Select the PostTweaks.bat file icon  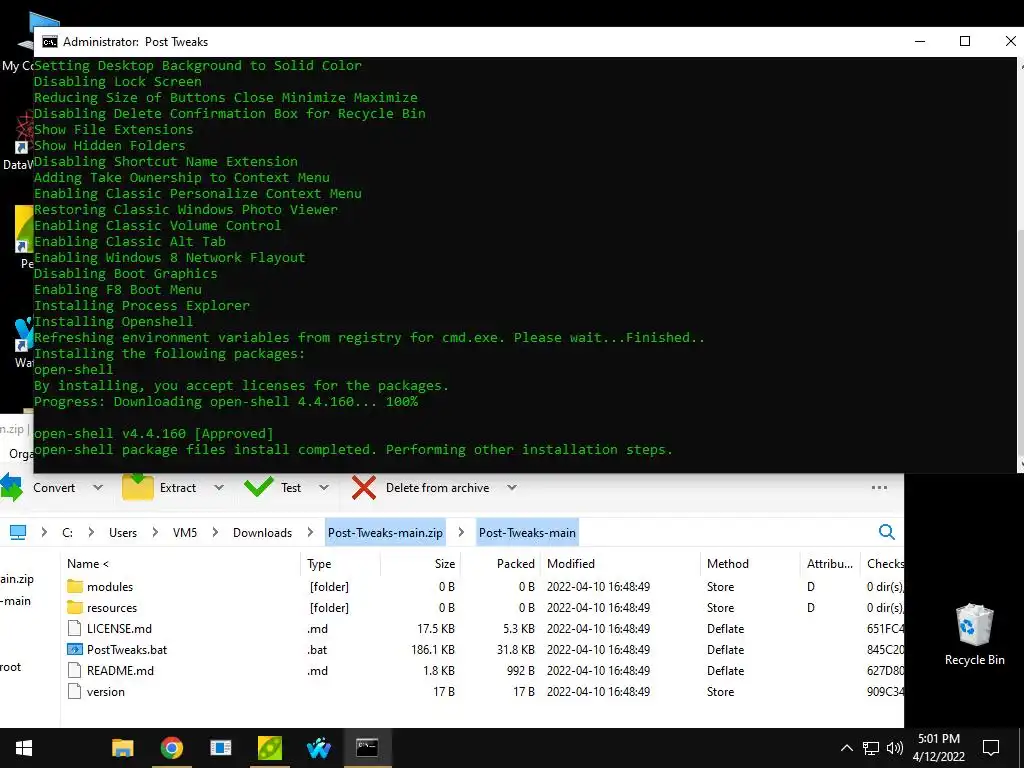(75, 650)
